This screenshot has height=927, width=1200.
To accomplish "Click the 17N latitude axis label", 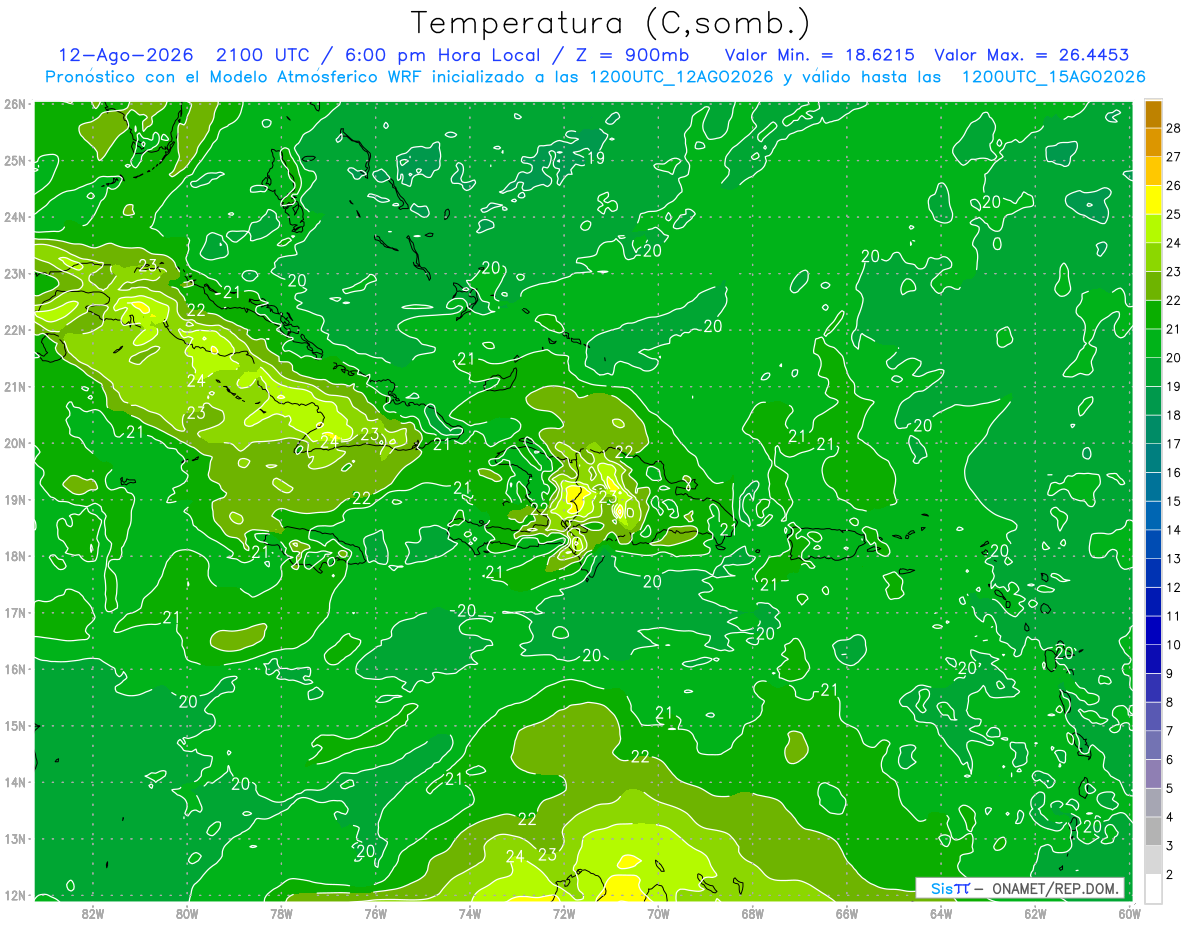I will (x=14, y=612).
